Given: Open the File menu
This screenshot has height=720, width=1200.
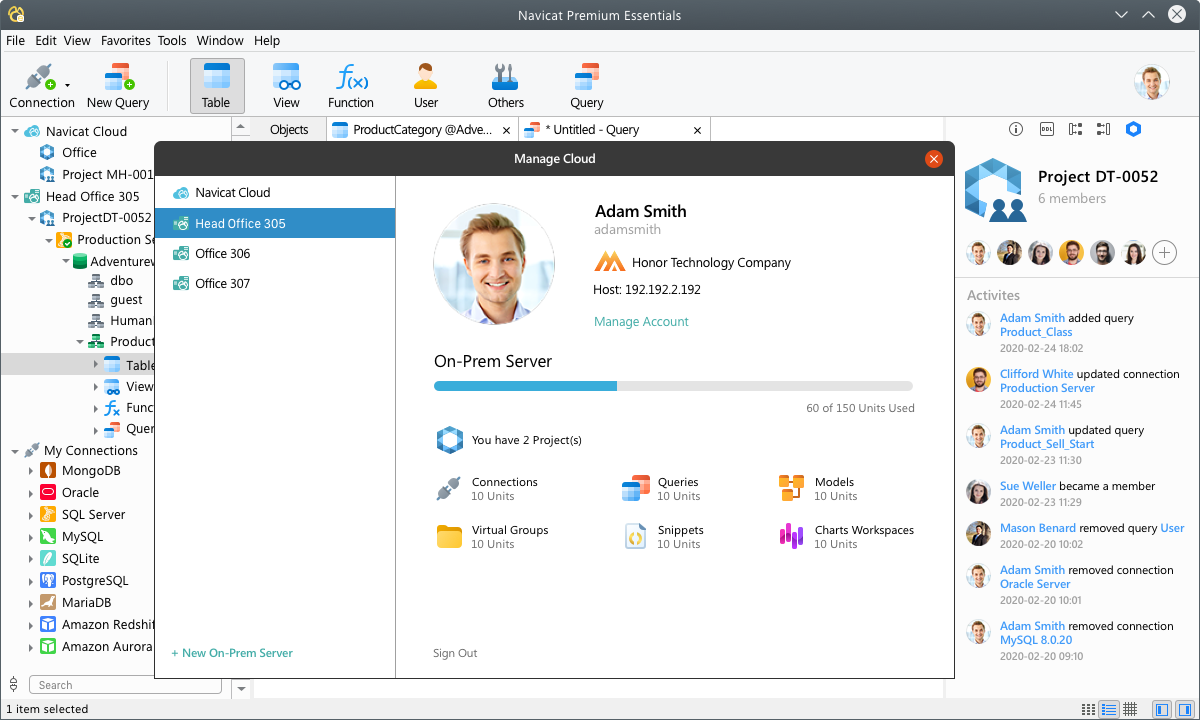Looking at the screenshot, I should (15, 41).
